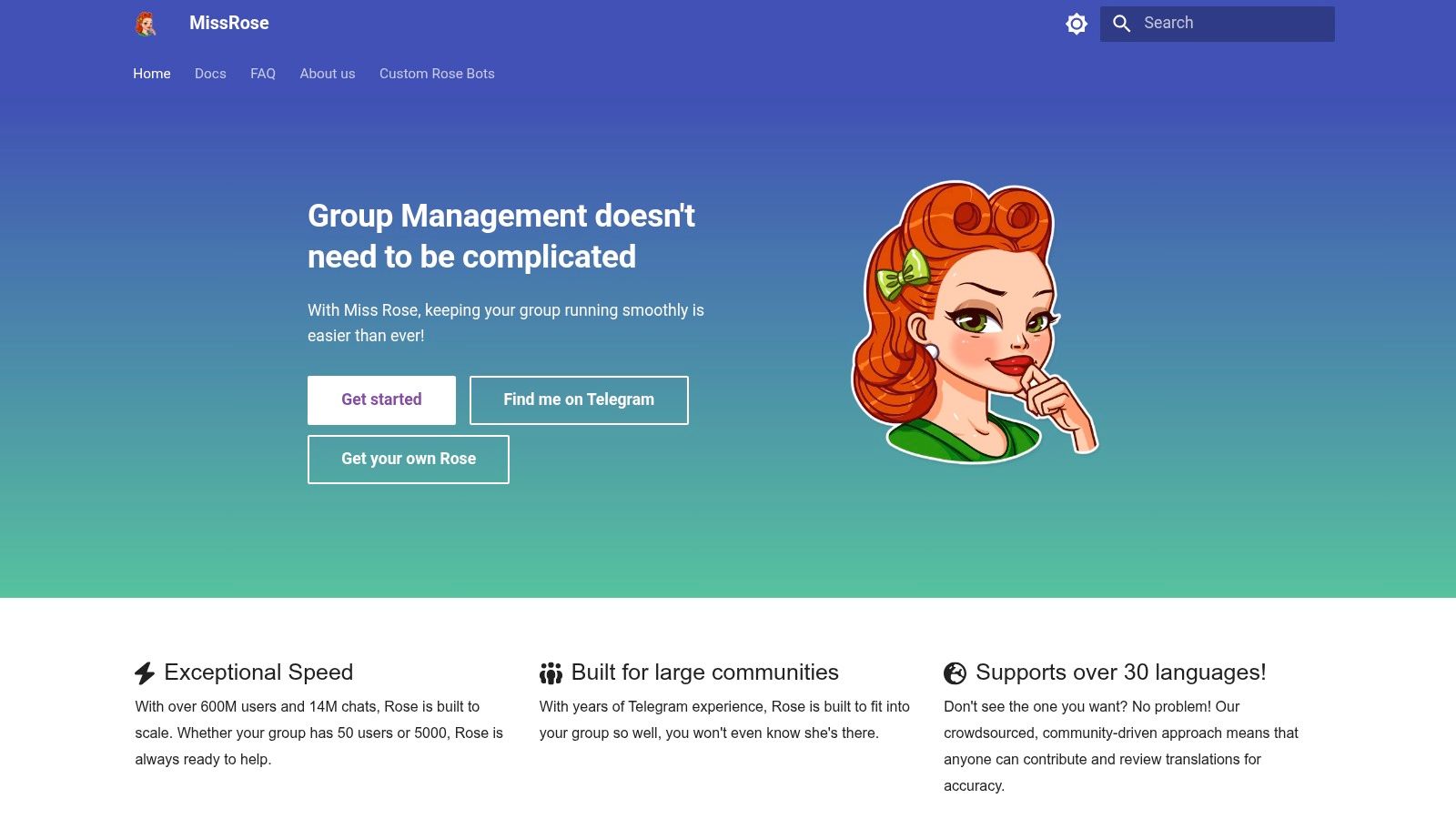This screenshot has width=1456, height=819.
Task: Click the Supports over 30 languages heading
Action: point(1121,672)
